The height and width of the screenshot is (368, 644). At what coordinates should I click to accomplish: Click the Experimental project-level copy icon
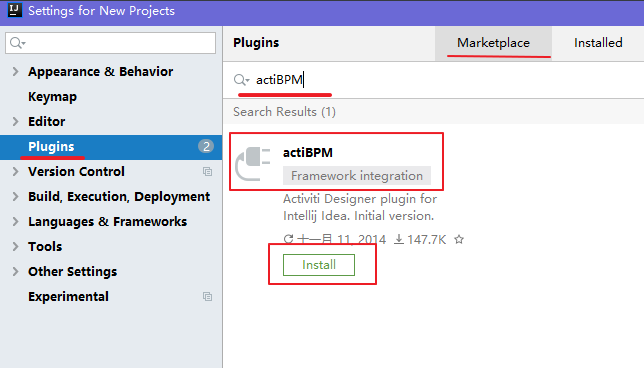[207, 297]
